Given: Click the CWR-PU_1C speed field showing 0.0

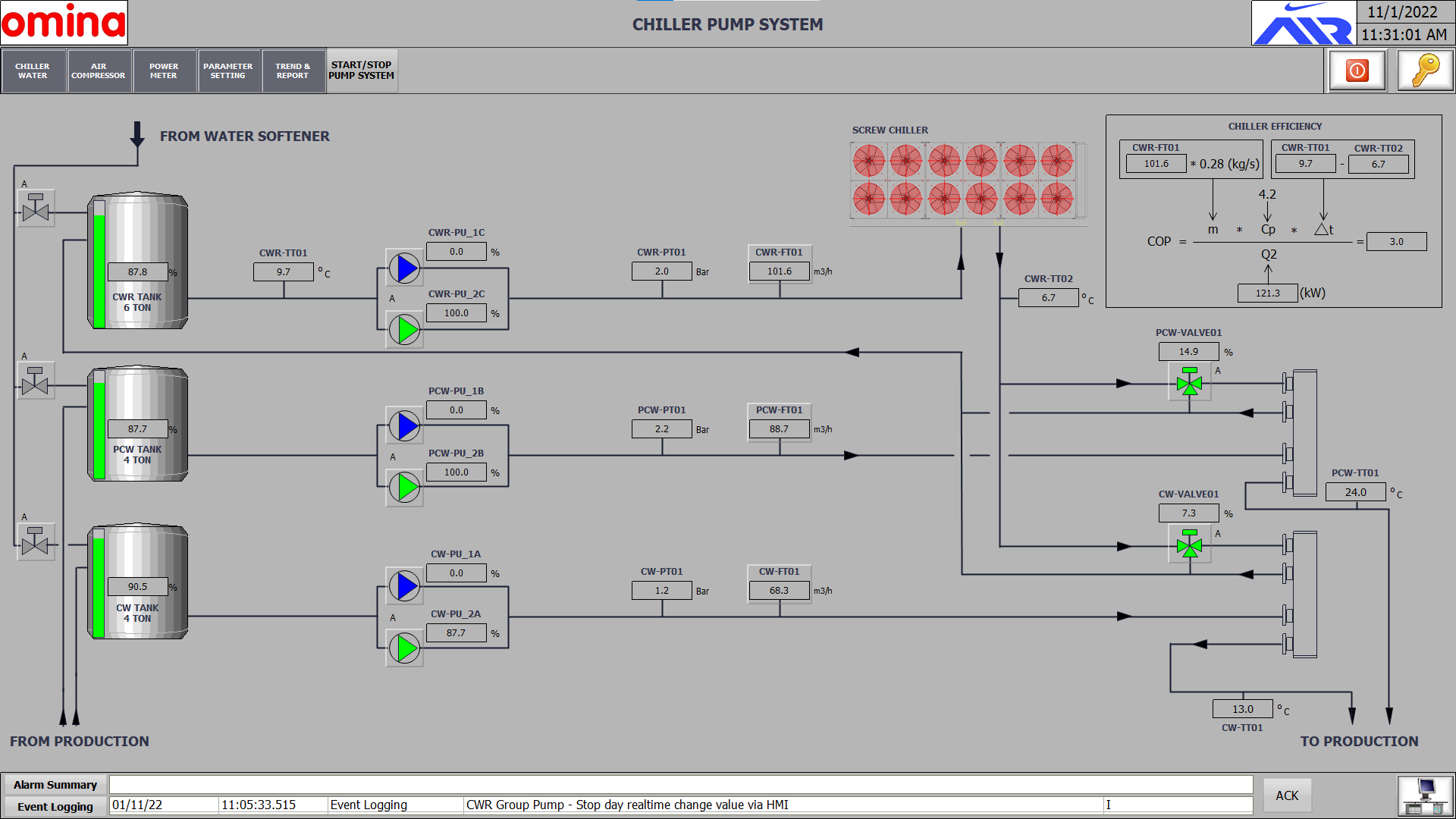Looking at the screenshot, I should [457, 252].
